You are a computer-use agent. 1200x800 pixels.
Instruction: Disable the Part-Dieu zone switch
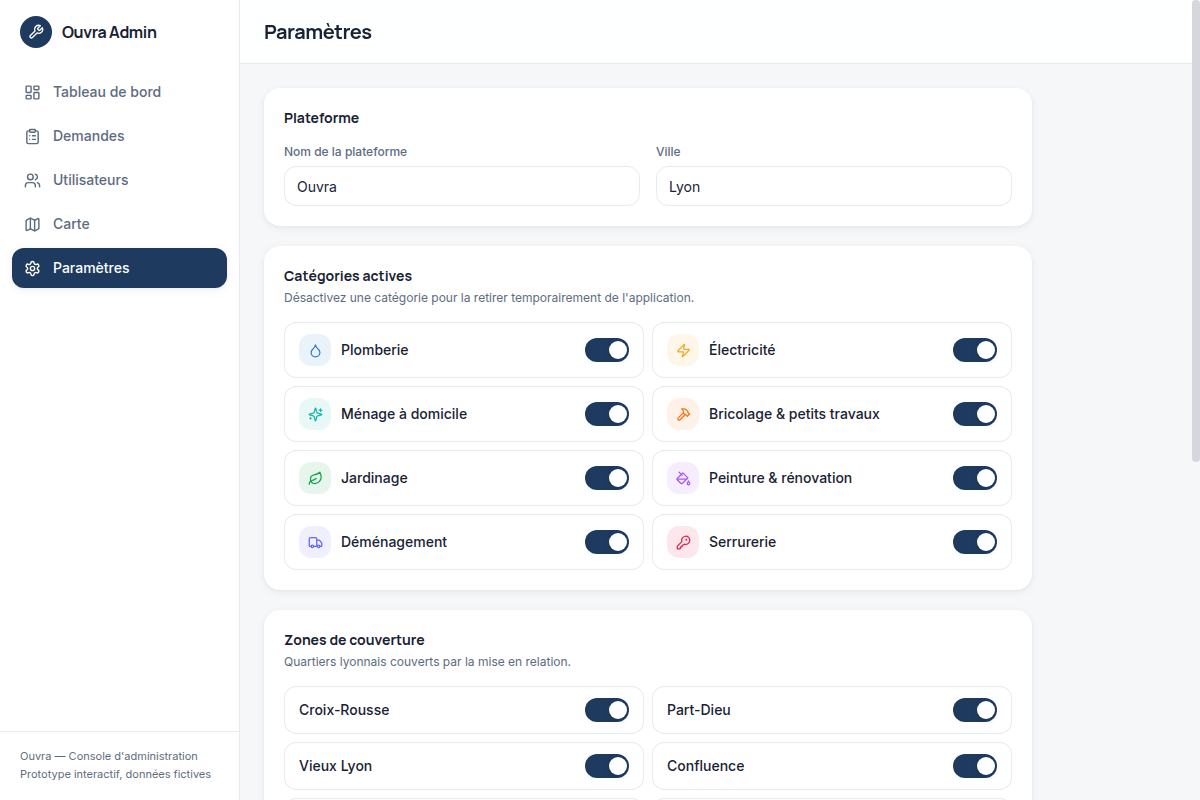tap(975, 710)
